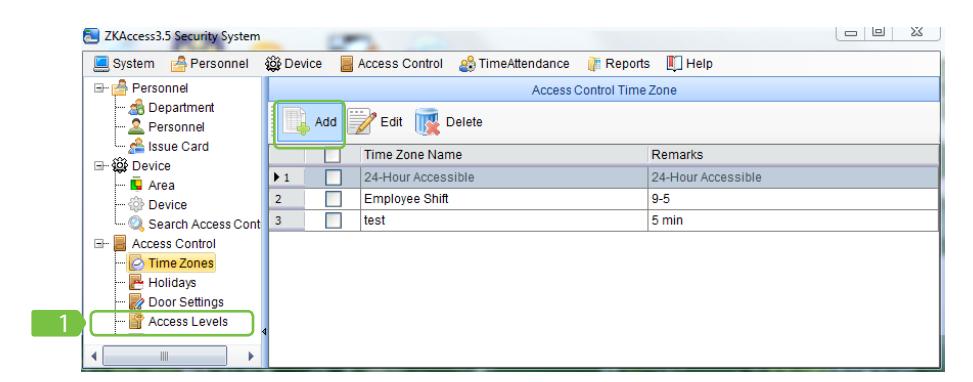The image size is (973, 382).
Task: Collapse the Device tree node
Action: pyautogui.click(x=99, y=166)
